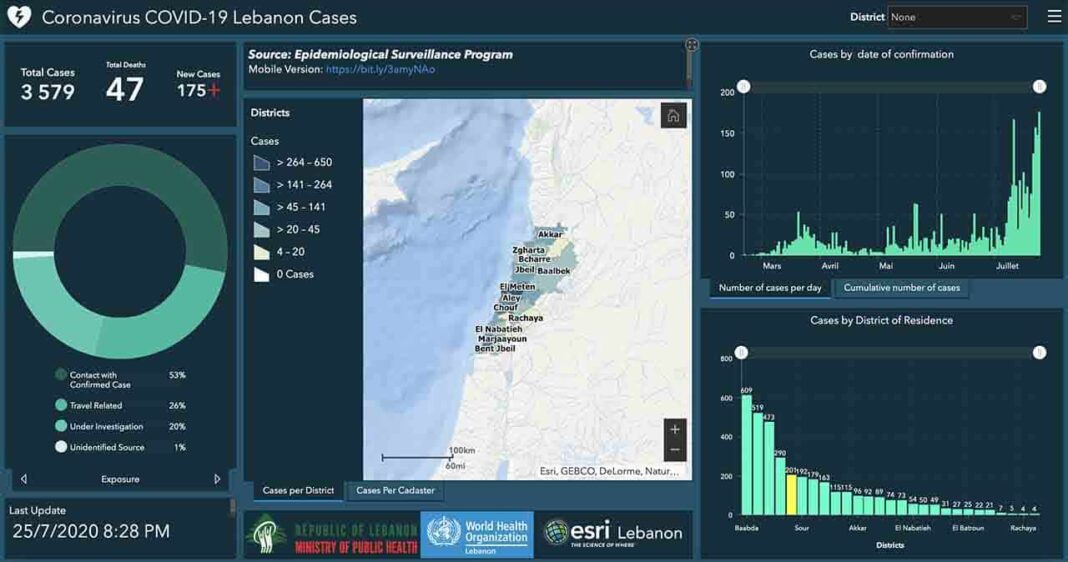Click the map home extent icon
Screen dimensions: 1068x562
click(x=673, y=116)
